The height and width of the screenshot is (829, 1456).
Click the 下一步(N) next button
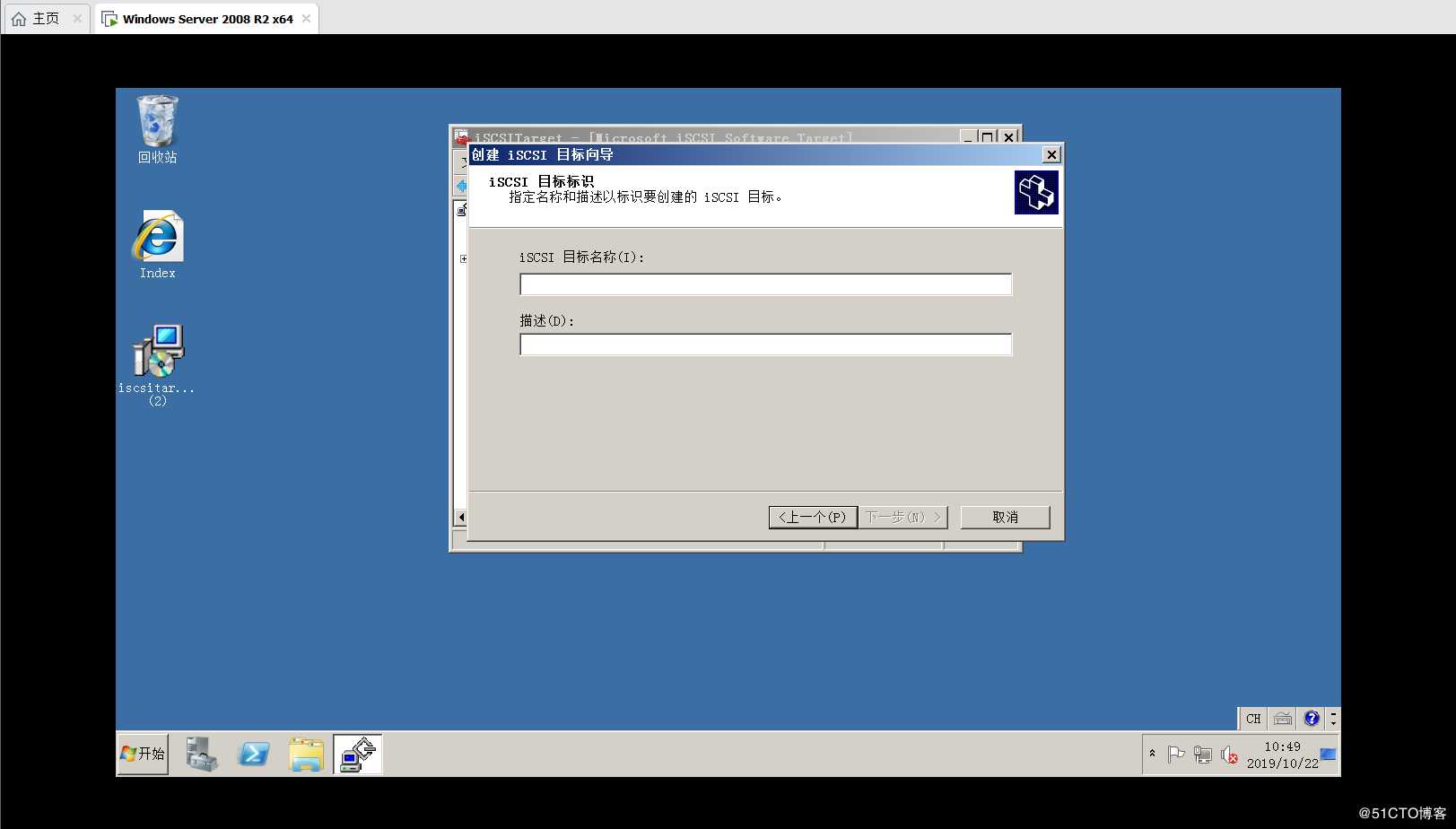902,517
